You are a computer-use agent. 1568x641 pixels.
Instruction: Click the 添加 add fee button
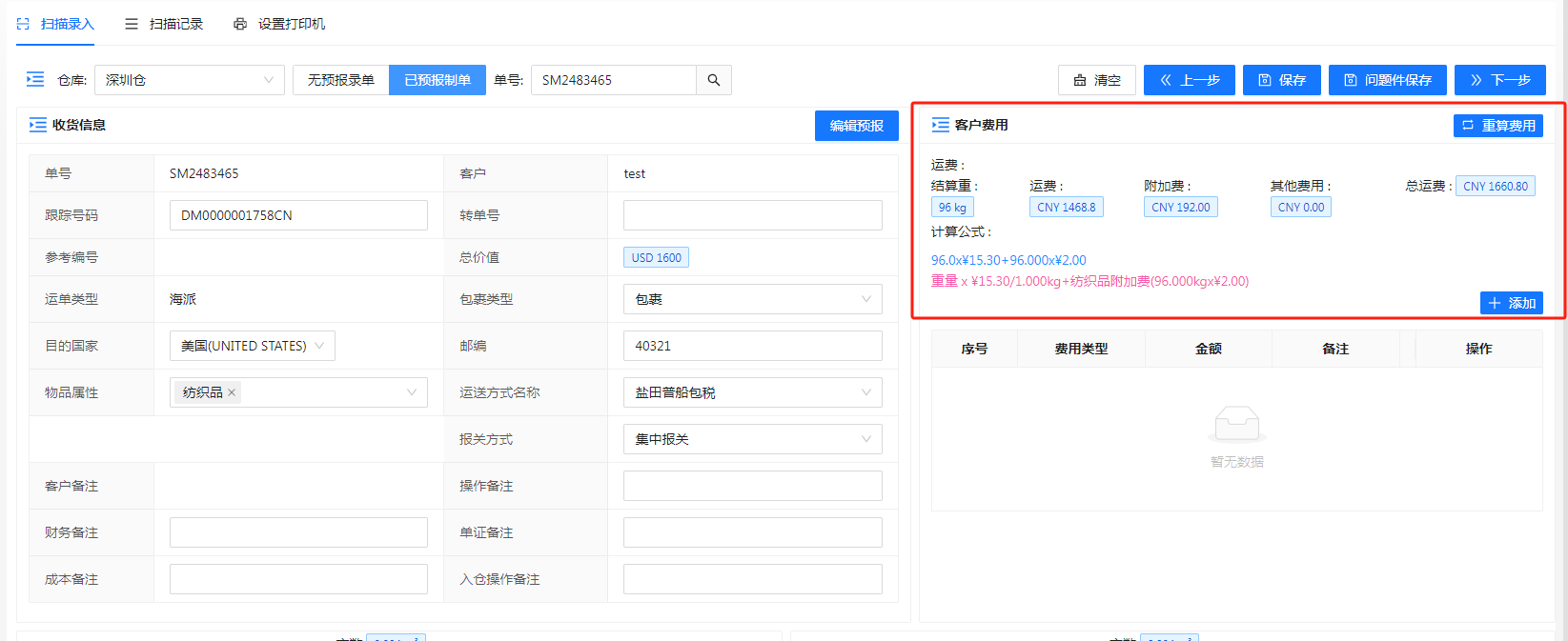pos(1511,303)
